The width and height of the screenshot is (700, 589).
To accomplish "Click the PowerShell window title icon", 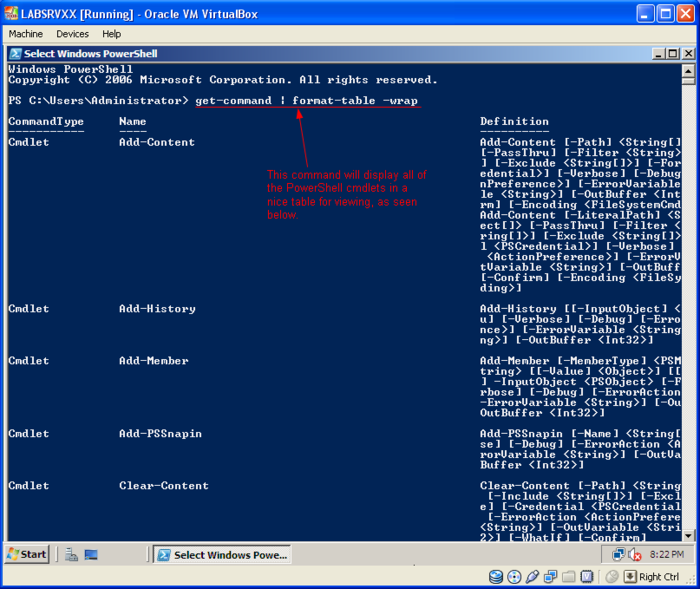I will coord(16,54).
